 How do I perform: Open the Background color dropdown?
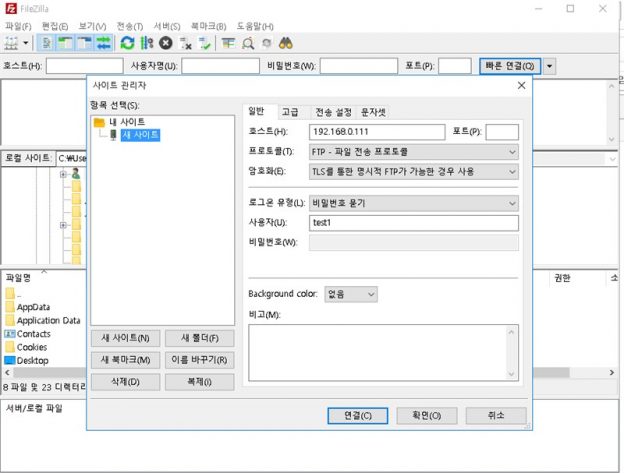coord(351,294)
